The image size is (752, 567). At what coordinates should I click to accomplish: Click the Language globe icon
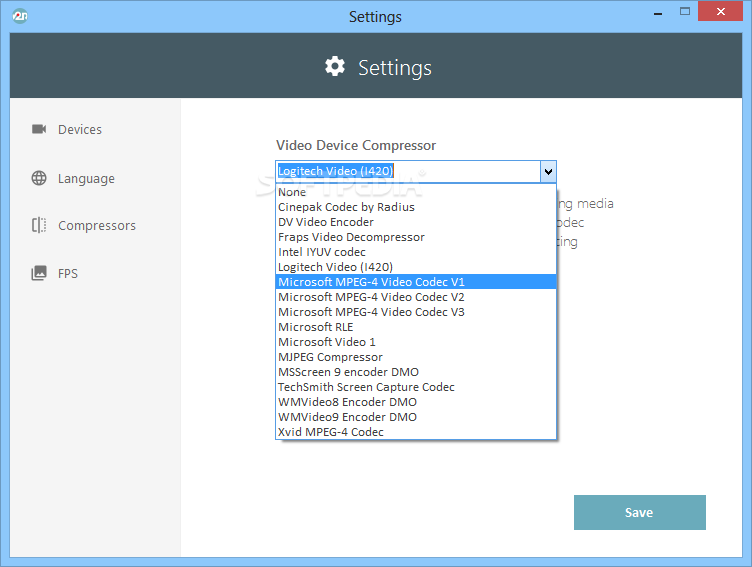pos(39,178)
